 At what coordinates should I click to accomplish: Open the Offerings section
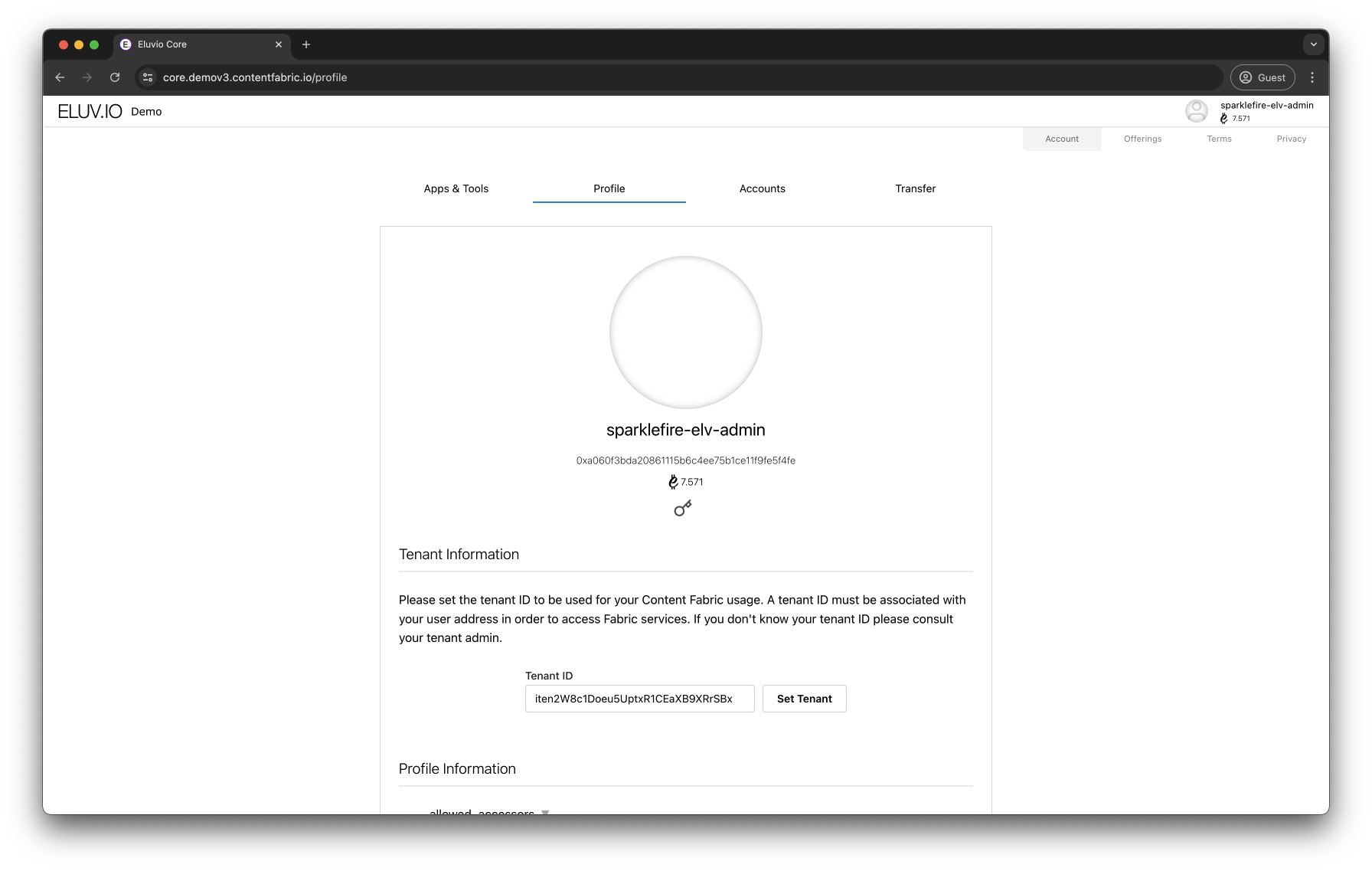coord(1142,139)
